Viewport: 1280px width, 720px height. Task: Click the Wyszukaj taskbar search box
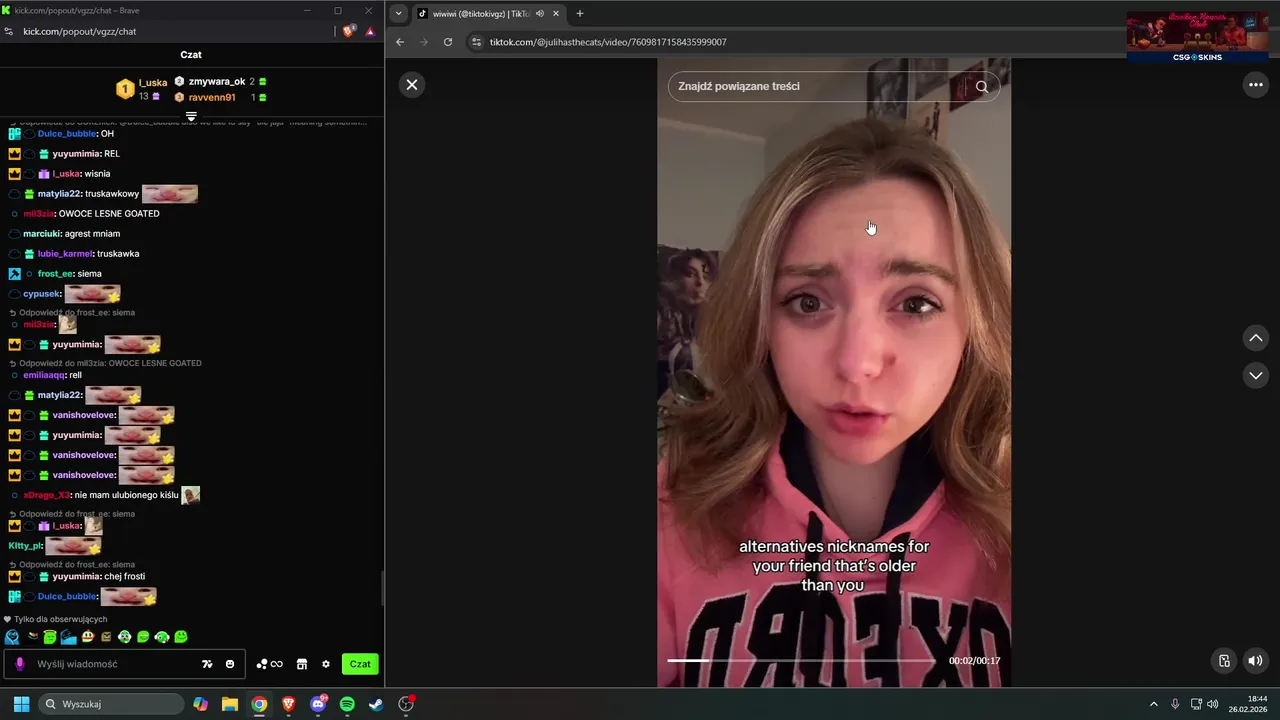(112, 704)
